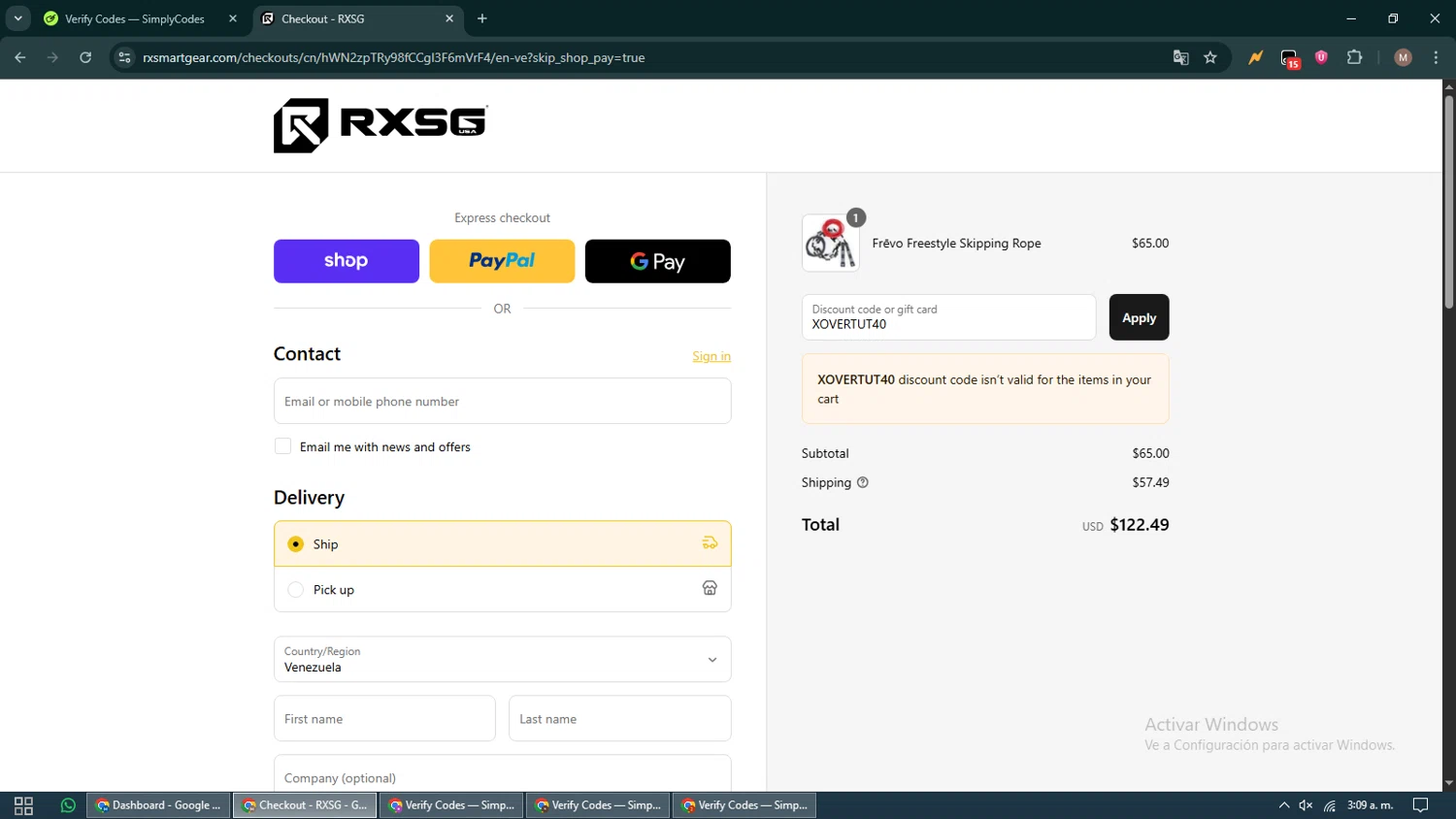
Task: Open WhatsApp from the taskbar
Action: (68, 805)
